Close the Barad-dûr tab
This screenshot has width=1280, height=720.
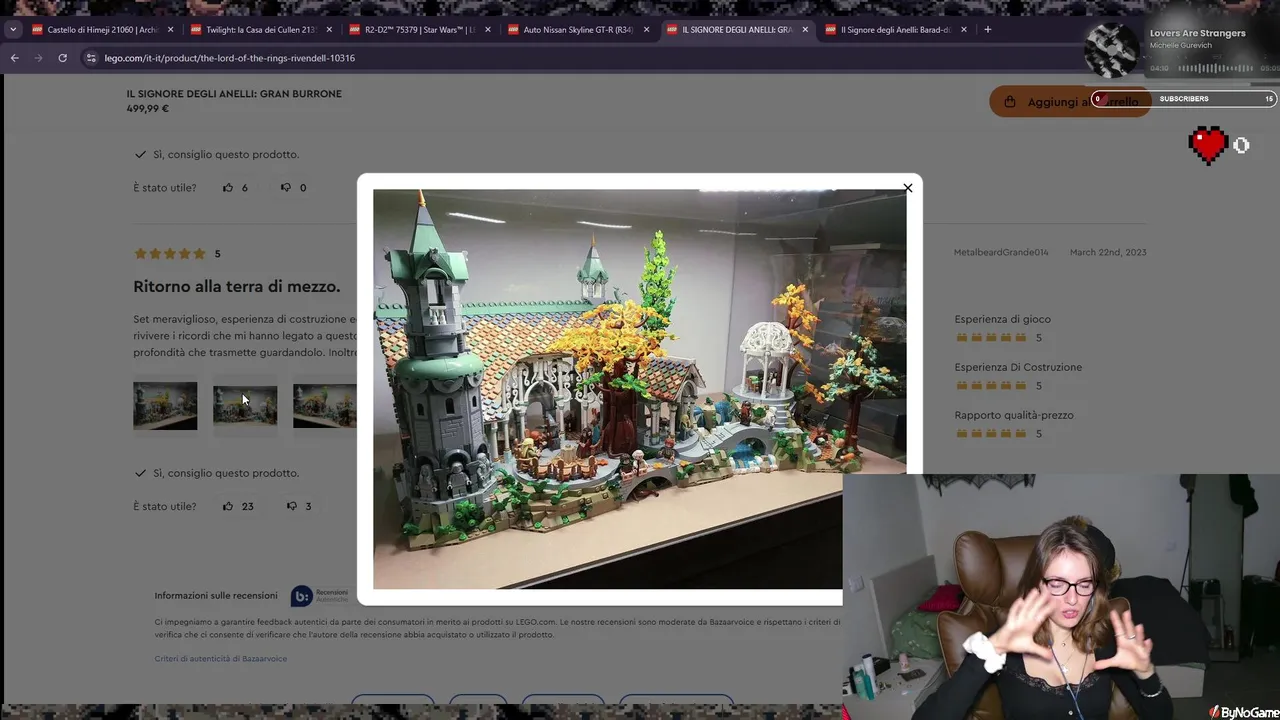(964, 30)
